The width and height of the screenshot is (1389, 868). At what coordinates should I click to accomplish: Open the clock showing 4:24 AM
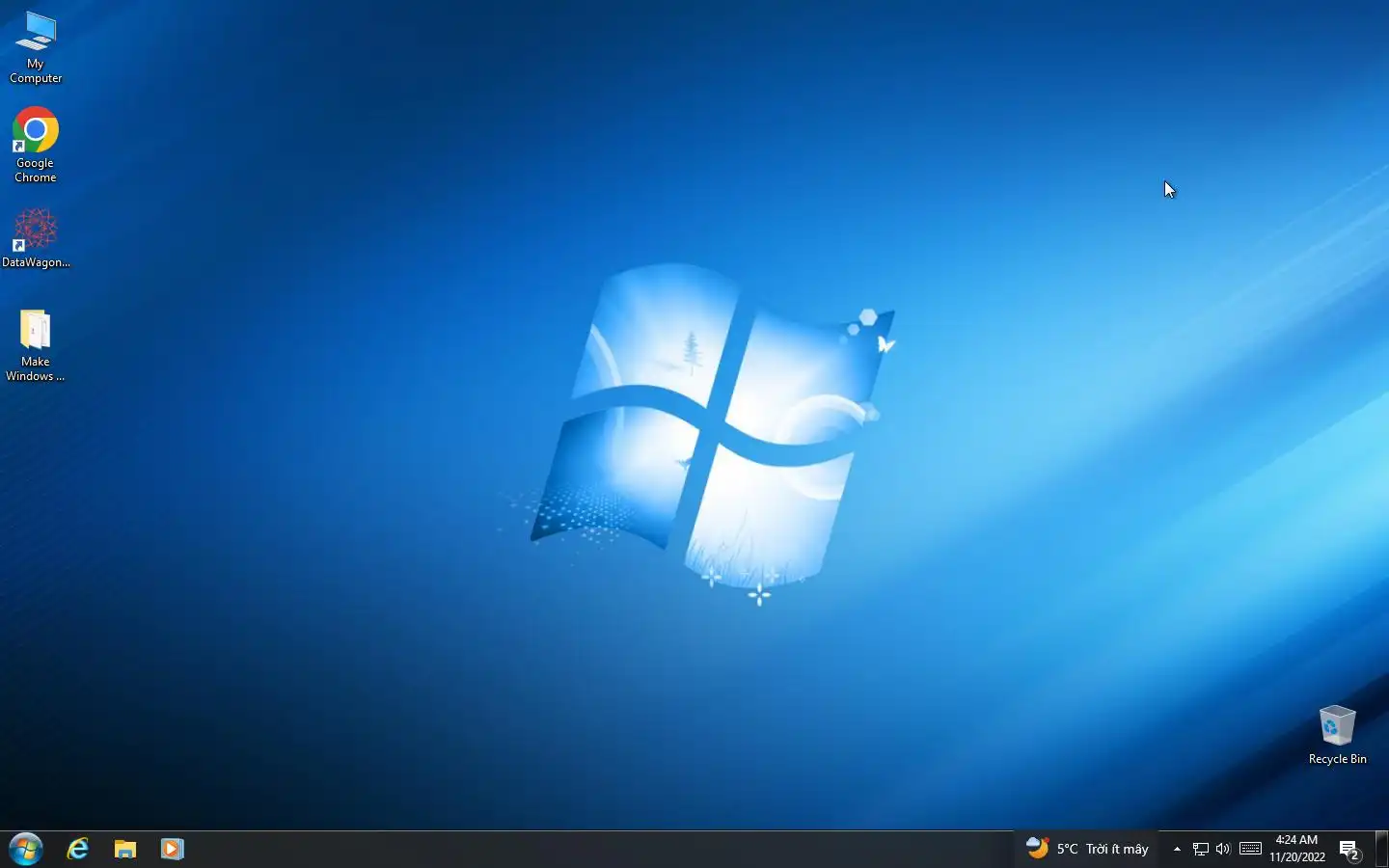coord(1296,849)
